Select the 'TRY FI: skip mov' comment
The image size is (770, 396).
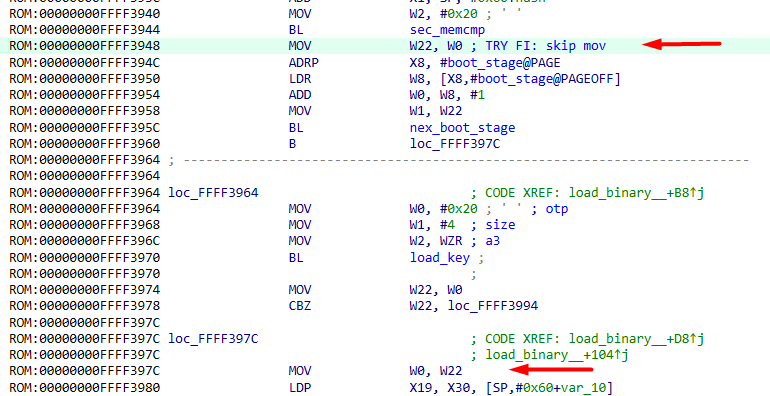tap(546, 46)
